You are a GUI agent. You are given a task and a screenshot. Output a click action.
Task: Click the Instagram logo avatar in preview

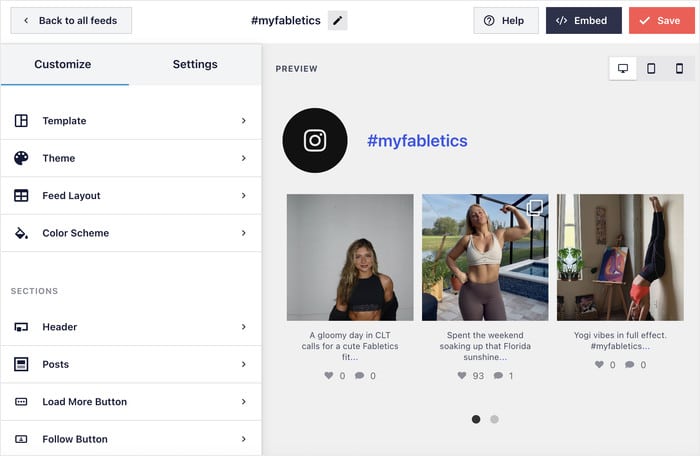[x=315, y=140]
